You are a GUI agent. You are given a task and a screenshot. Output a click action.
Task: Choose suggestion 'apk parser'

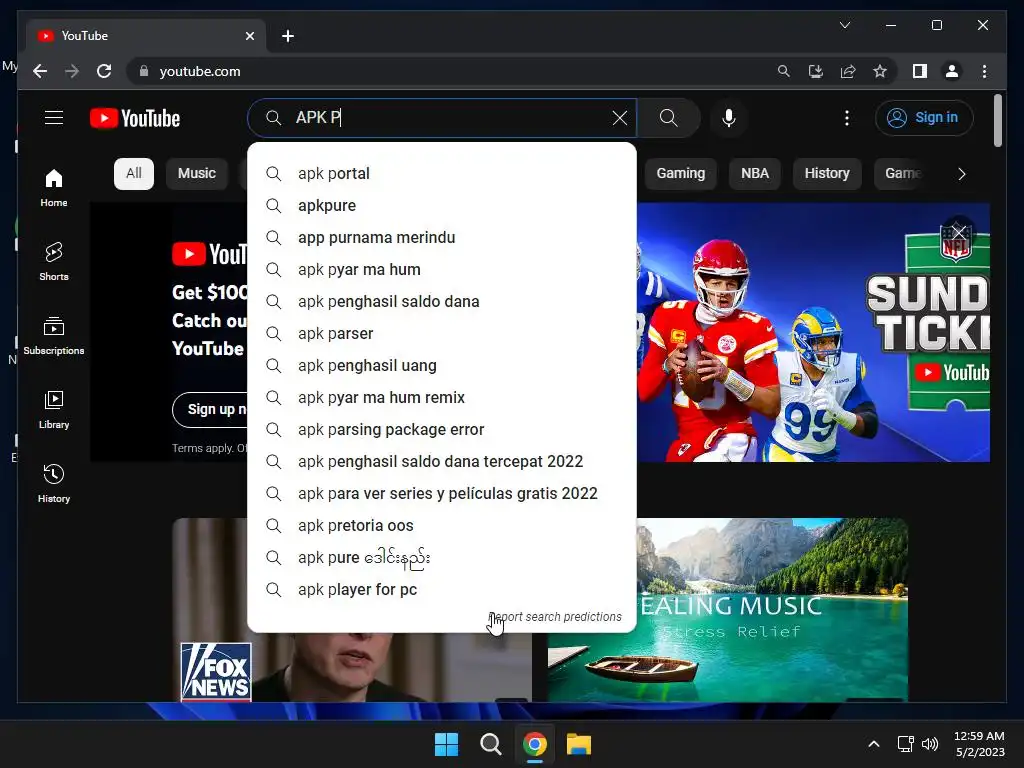coord(442,334)
